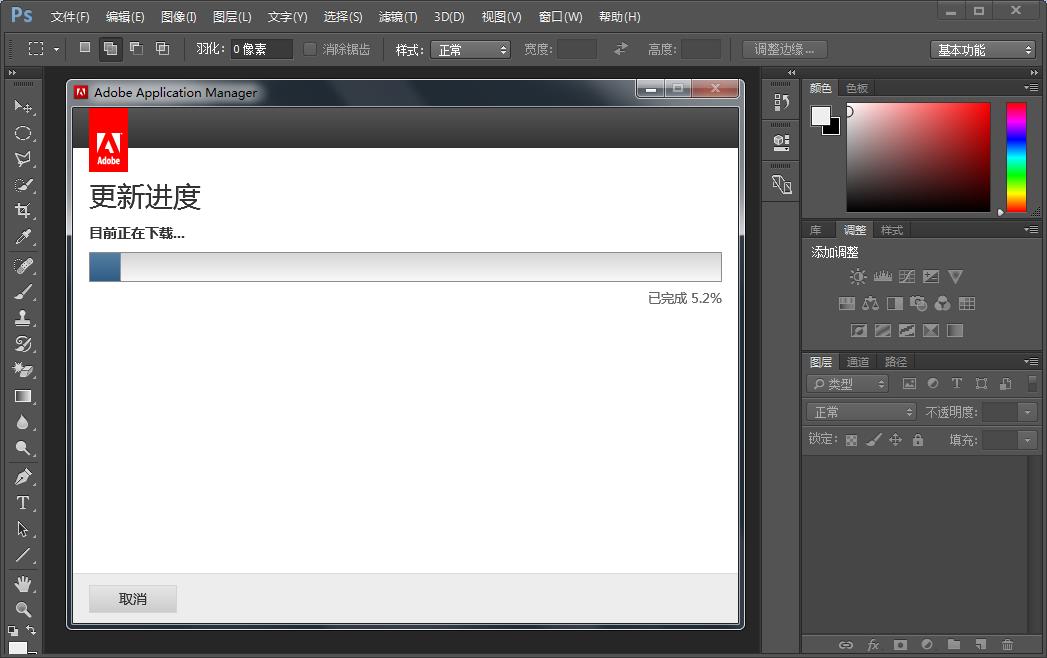The image size is (1047, 658).
Task: Click the 羽化 feather input field
Action: point(261,49)
